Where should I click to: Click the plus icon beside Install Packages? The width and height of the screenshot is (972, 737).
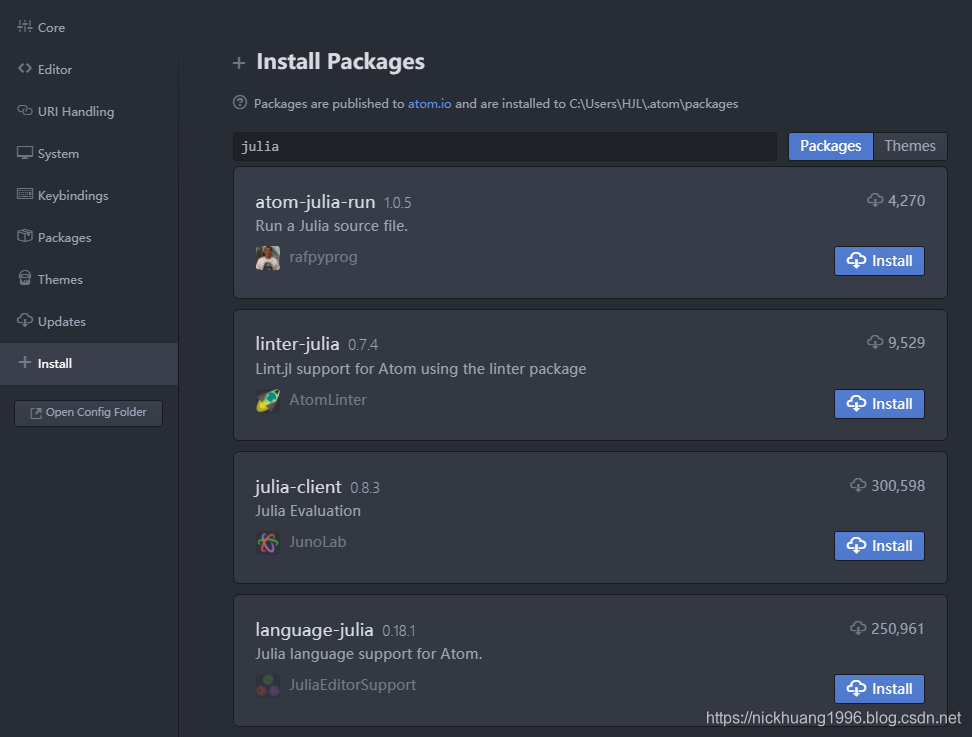click(x=239, y=63)
